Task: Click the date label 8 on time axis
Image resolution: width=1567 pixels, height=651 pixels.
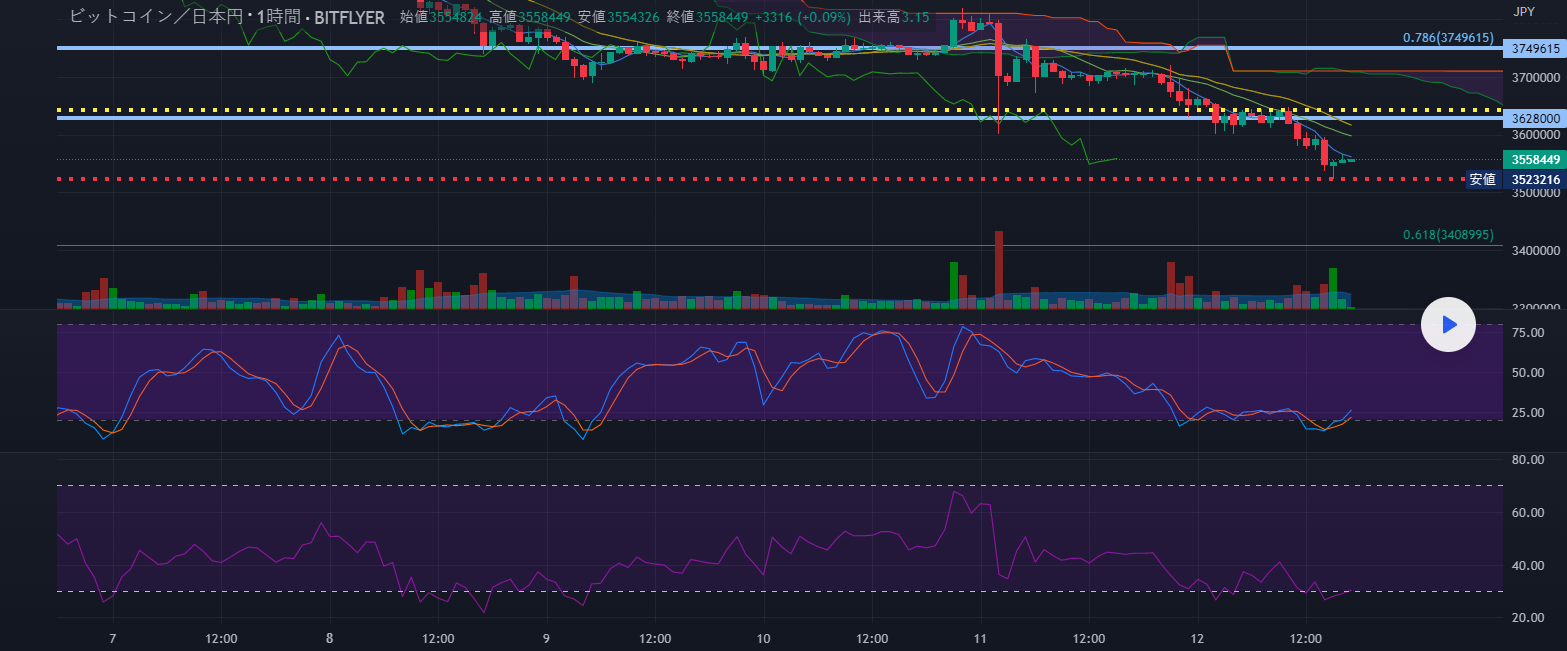Action: pyautogui.click(x=329, y=638)
